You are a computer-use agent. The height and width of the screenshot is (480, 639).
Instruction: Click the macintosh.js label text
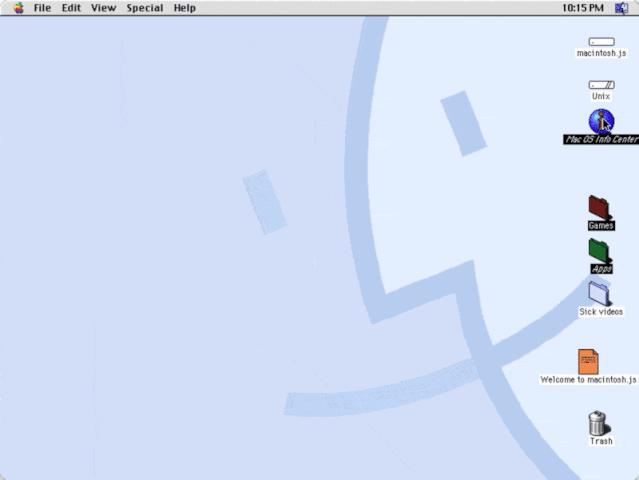(602, 53)
